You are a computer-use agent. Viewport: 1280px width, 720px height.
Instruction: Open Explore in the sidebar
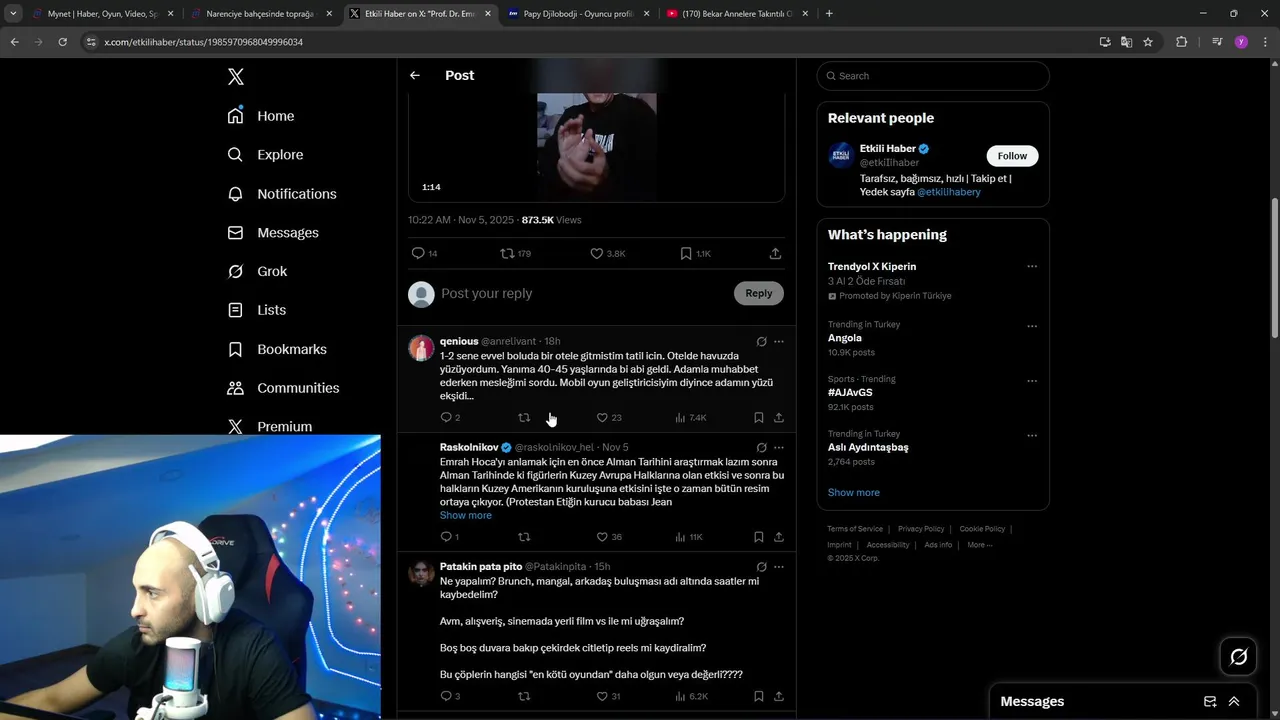click(265, 155)
